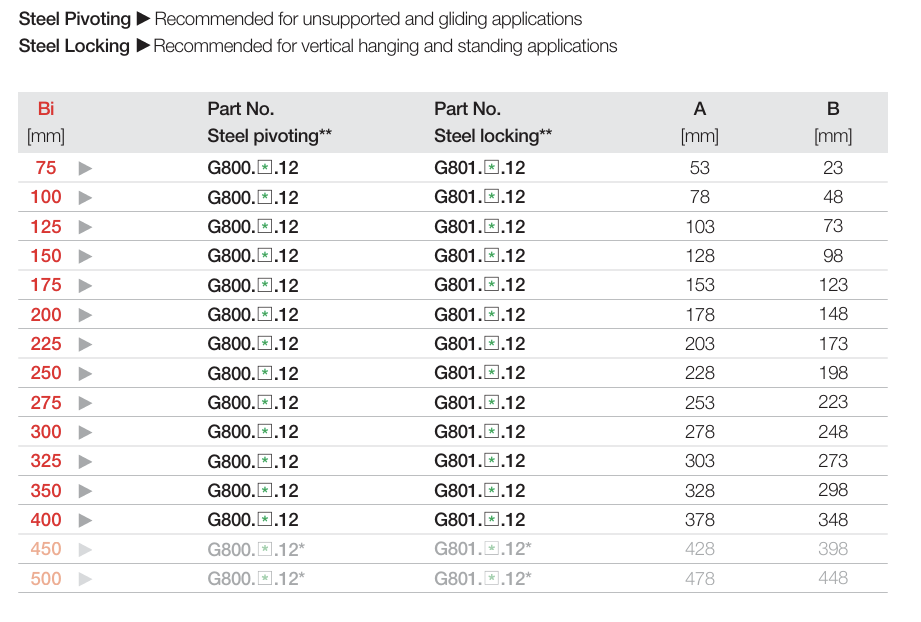
Task: Open part number G801 for Bi 325
Action: pyautogui.click(x=480, y=461)
